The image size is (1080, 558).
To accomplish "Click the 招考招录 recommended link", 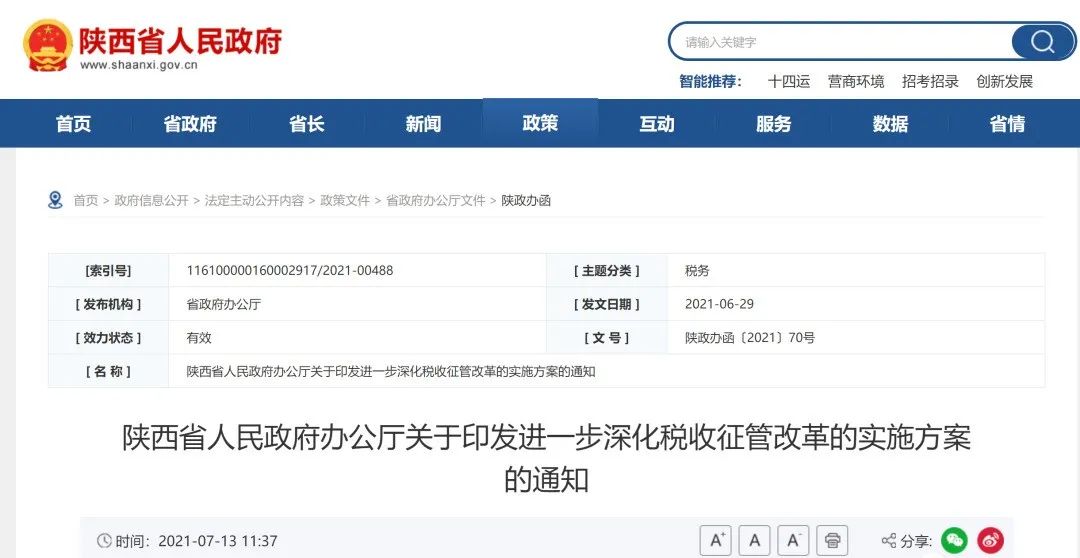I will [930, 81].
